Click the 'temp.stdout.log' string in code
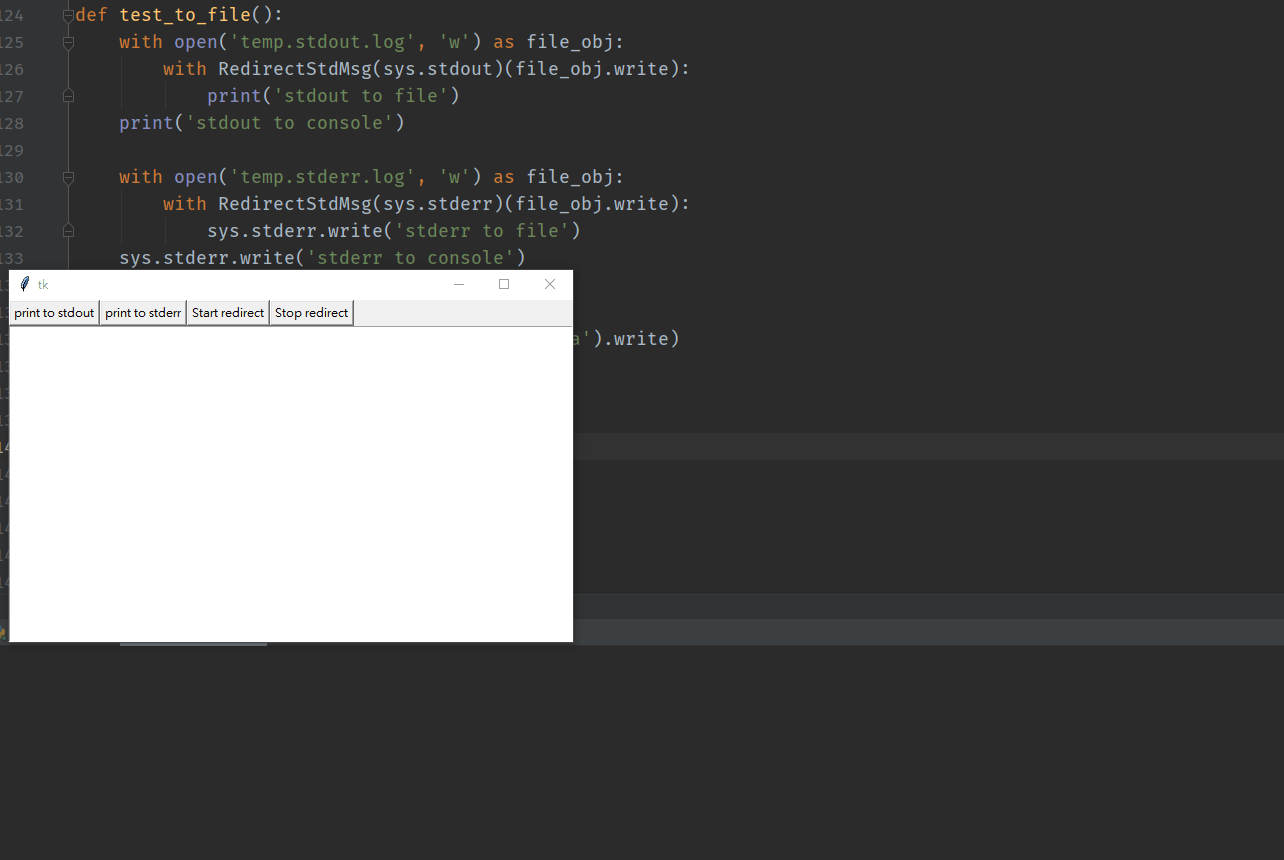 323,42
